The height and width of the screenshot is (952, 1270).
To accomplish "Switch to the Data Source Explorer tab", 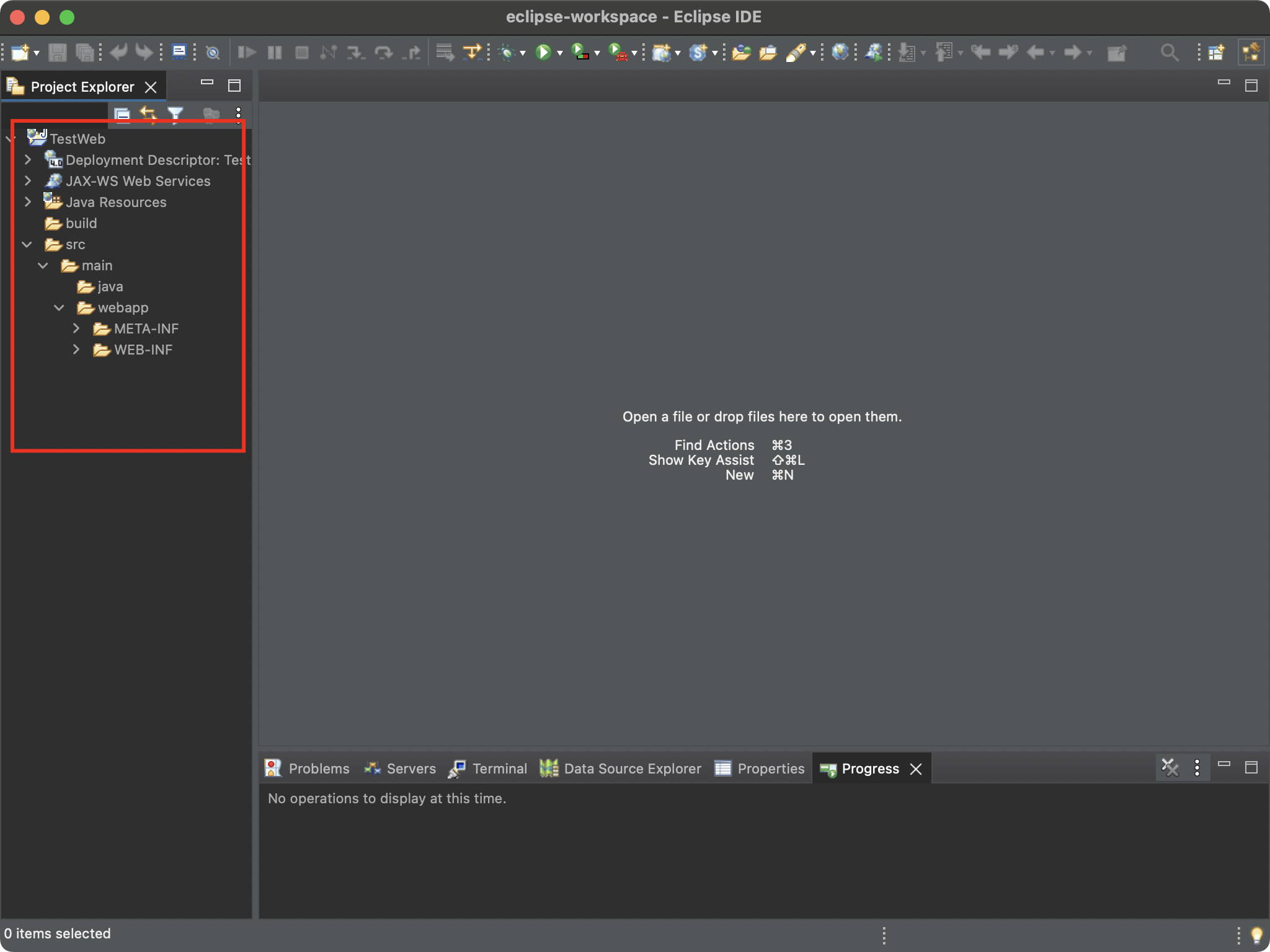I will click(x=621, y=769).
